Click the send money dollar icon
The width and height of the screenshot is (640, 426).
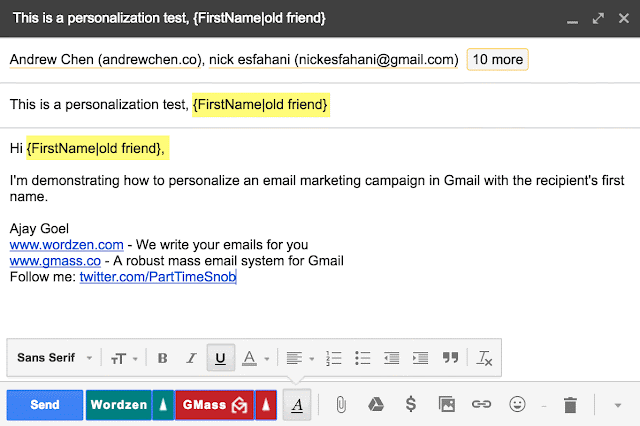click(411, 405)
